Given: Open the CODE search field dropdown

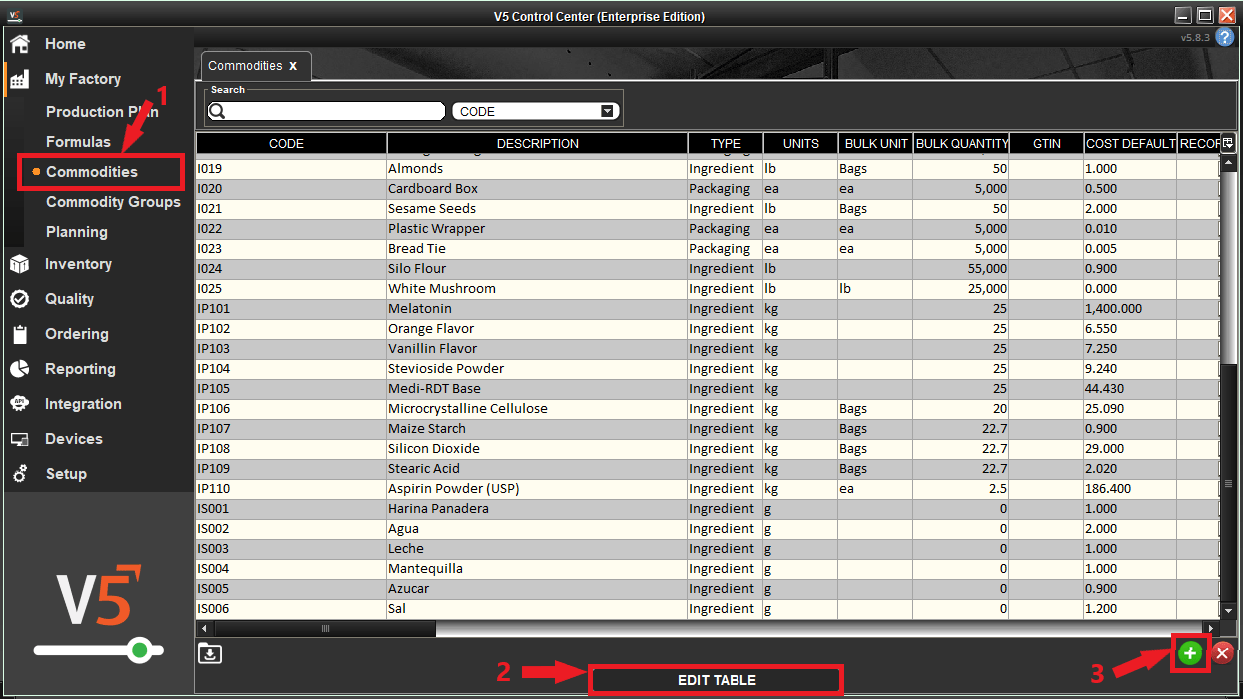Looking at the screenshot, I should click(x=608, y=110).
